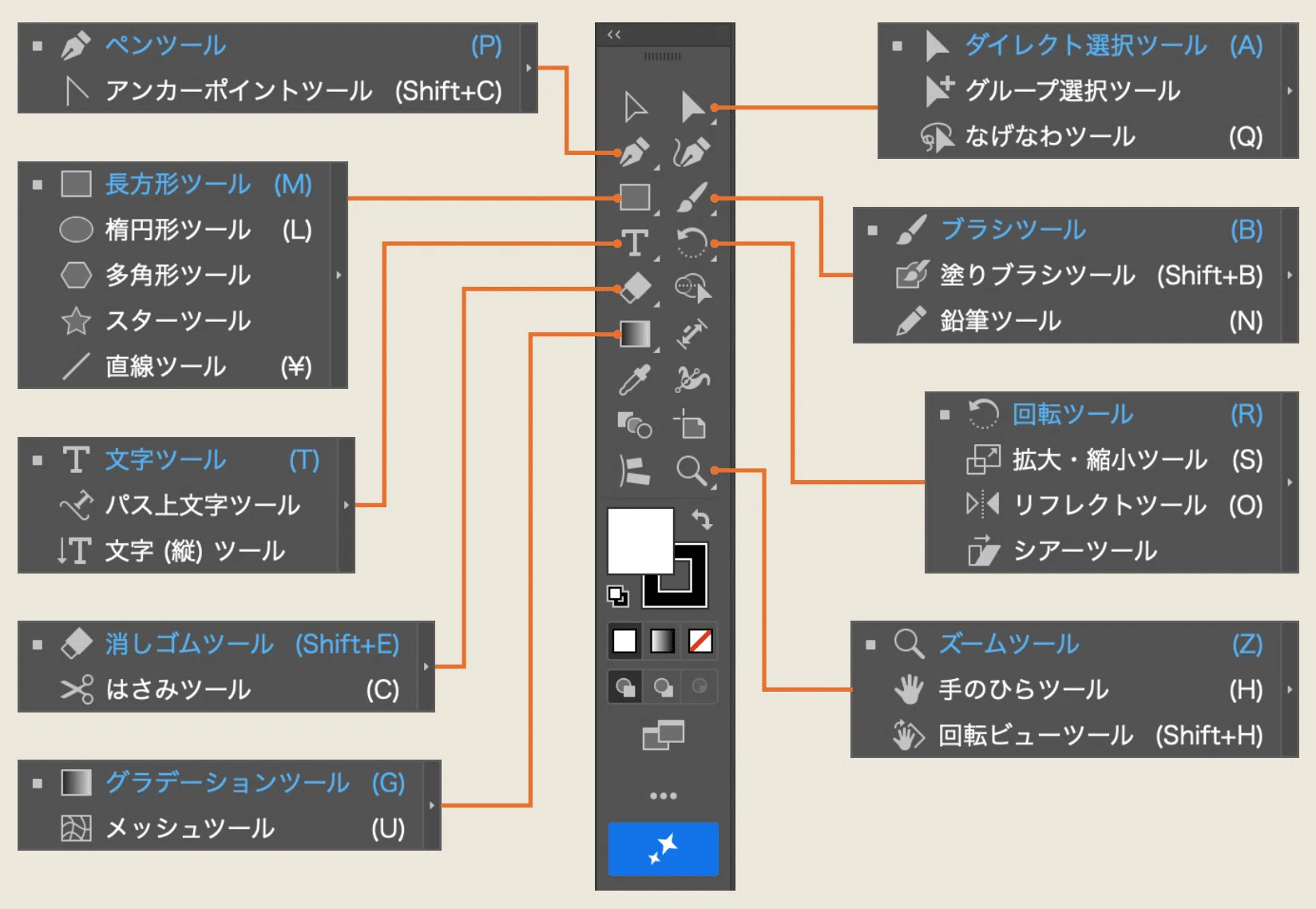Tear off the ダイレクト選択ツール flyout arrow

[1290, 90]
